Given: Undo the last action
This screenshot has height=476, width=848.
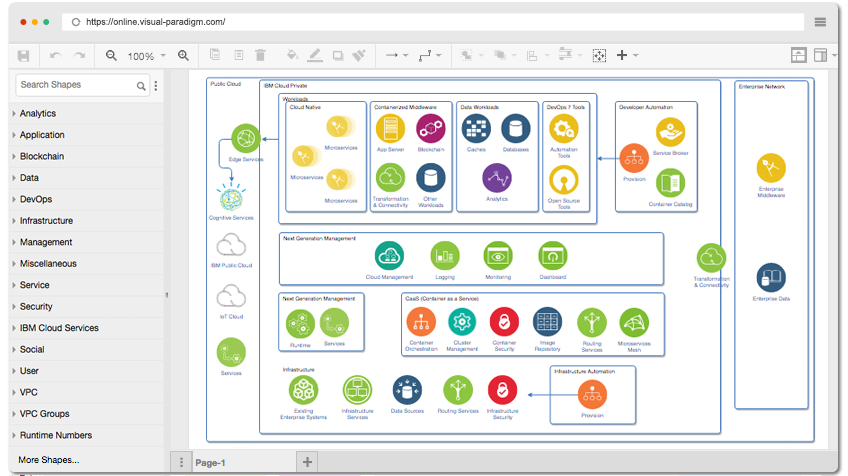Looking at the screenshot, I should coord(55,56).
